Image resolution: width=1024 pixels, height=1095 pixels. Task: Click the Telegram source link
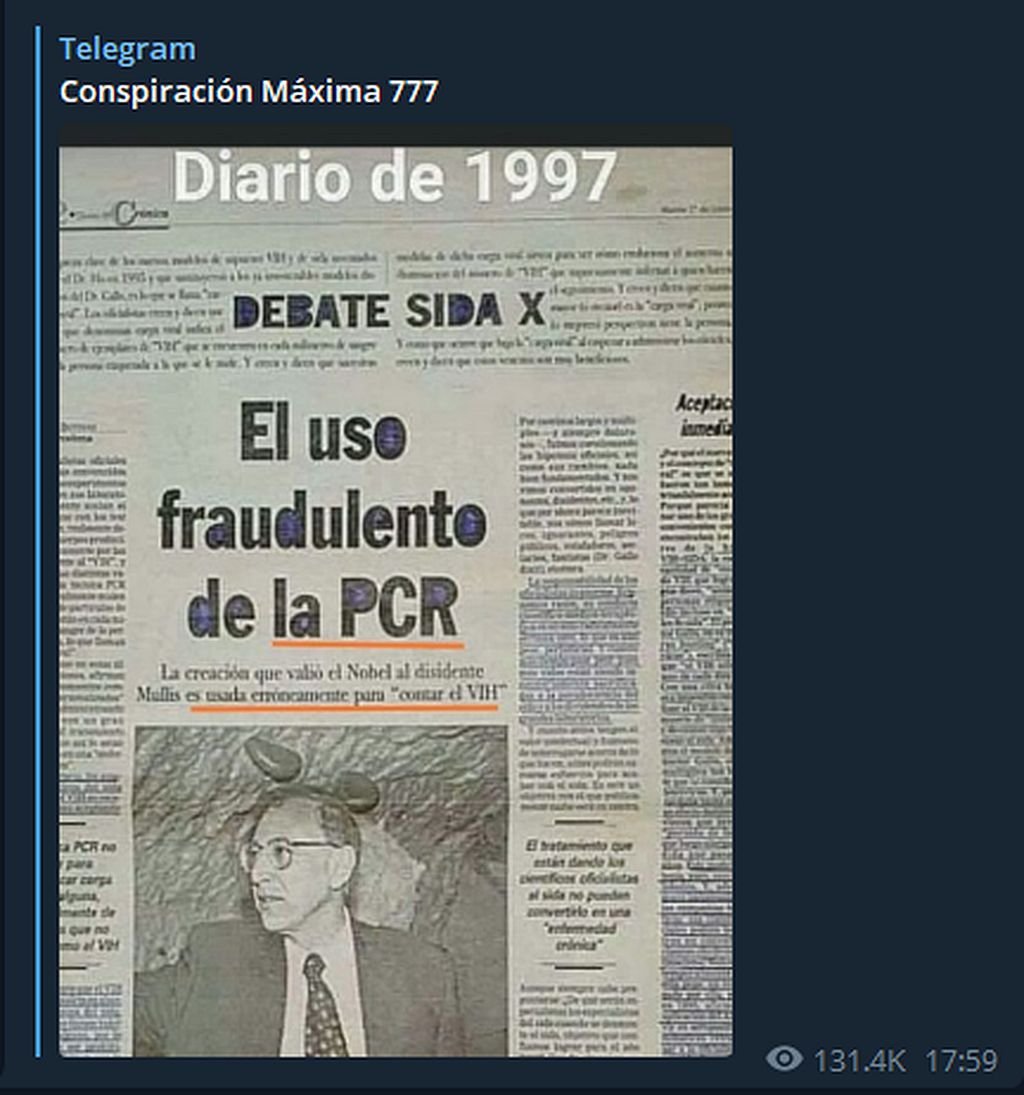tap(127, 49)
